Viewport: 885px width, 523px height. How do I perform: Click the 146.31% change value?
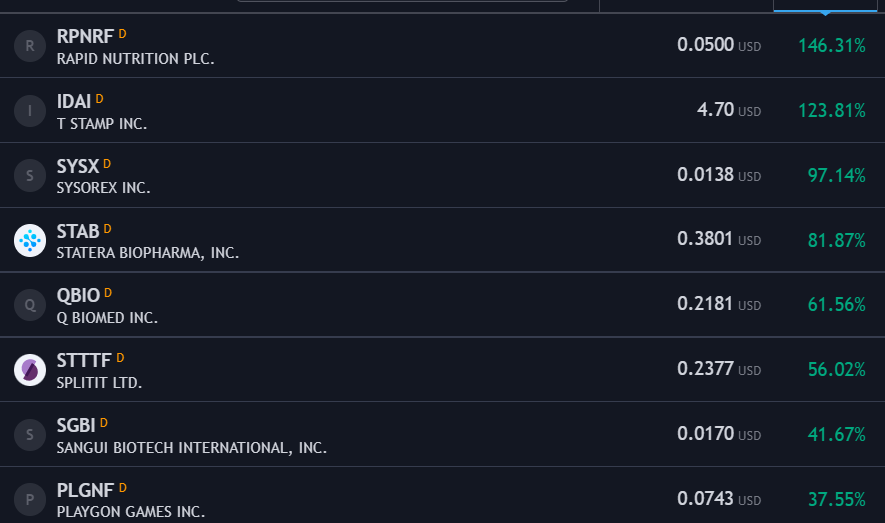[x=832, y=46]
